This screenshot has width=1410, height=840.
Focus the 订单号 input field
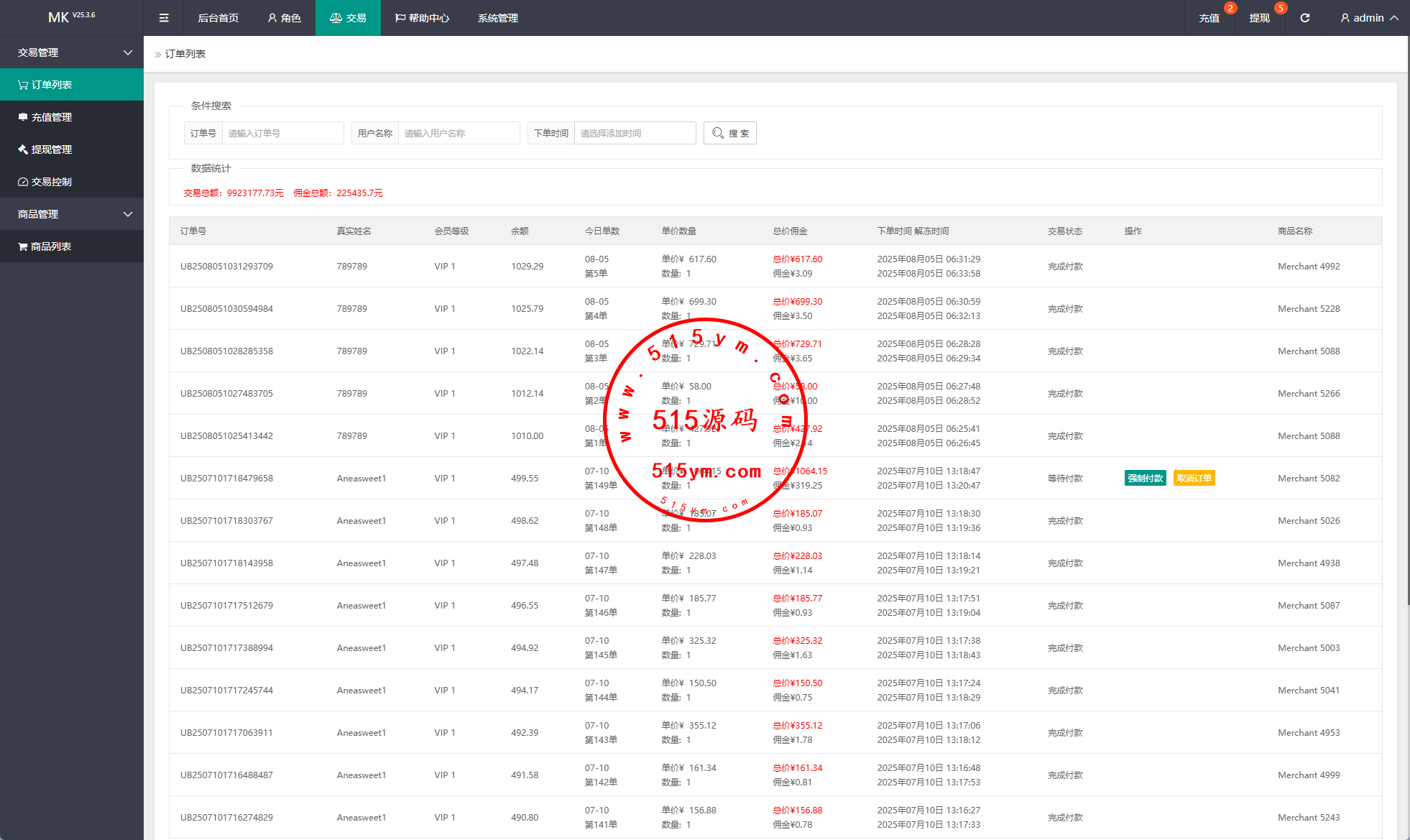[x=282, y=133]
